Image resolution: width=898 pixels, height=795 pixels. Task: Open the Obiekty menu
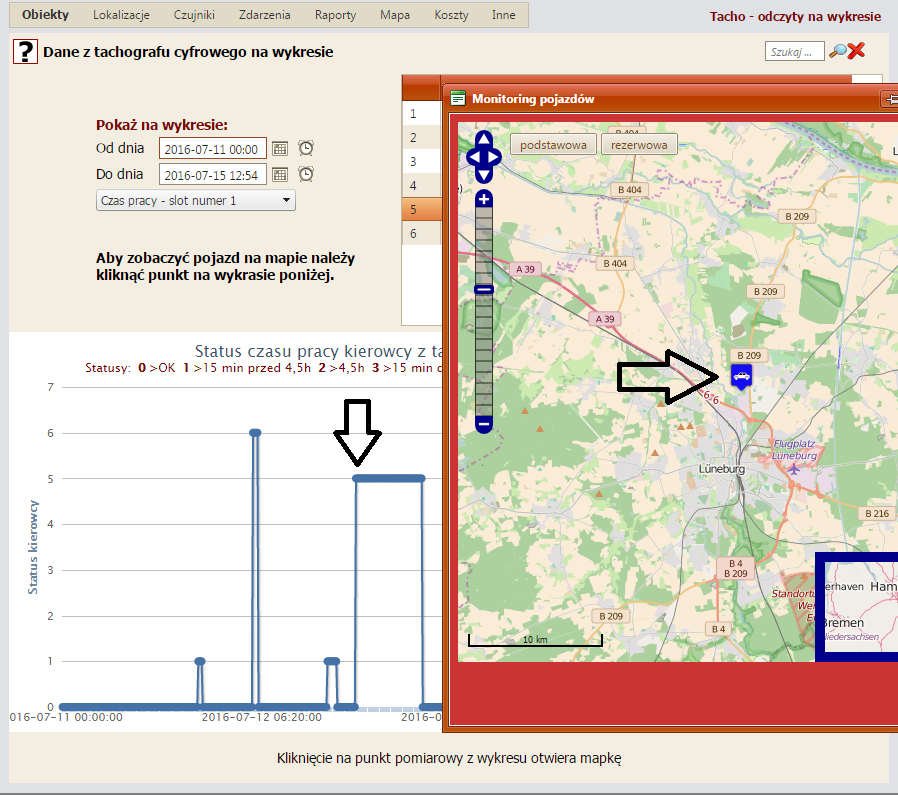coord(45,15)
